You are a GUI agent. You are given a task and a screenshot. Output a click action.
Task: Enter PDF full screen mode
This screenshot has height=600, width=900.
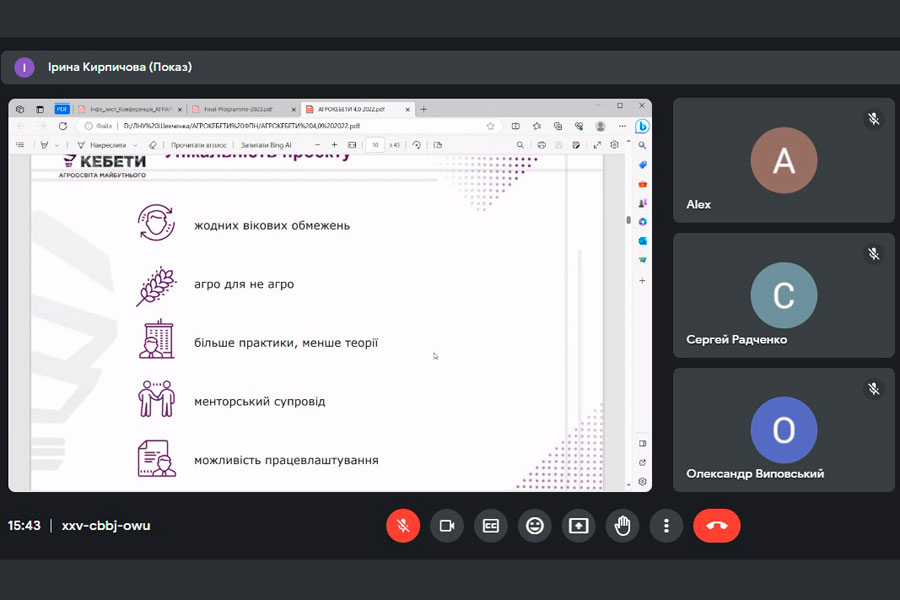click(597, 145)
